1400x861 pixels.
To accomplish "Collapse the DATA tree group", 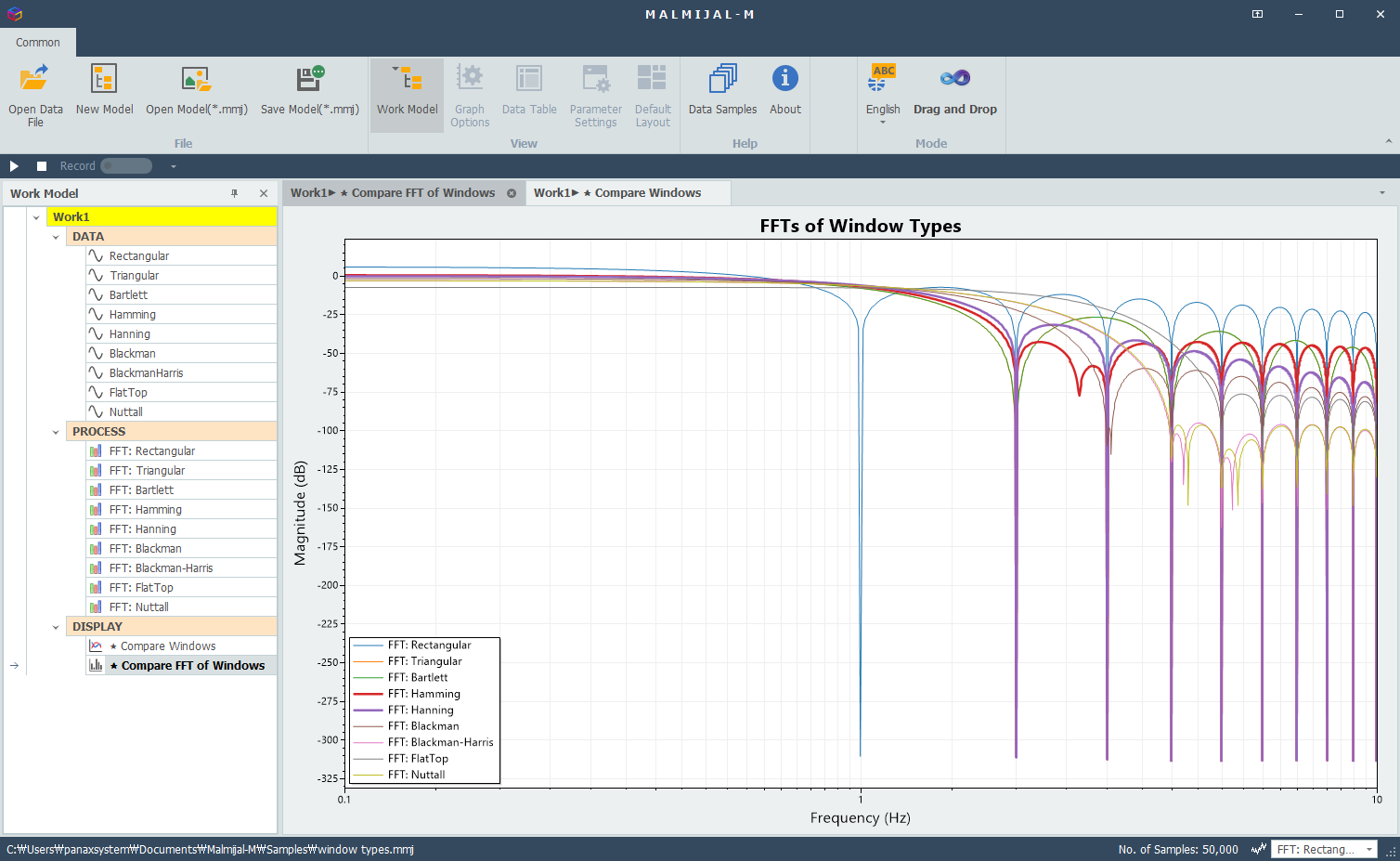I will tap(56, 237).
